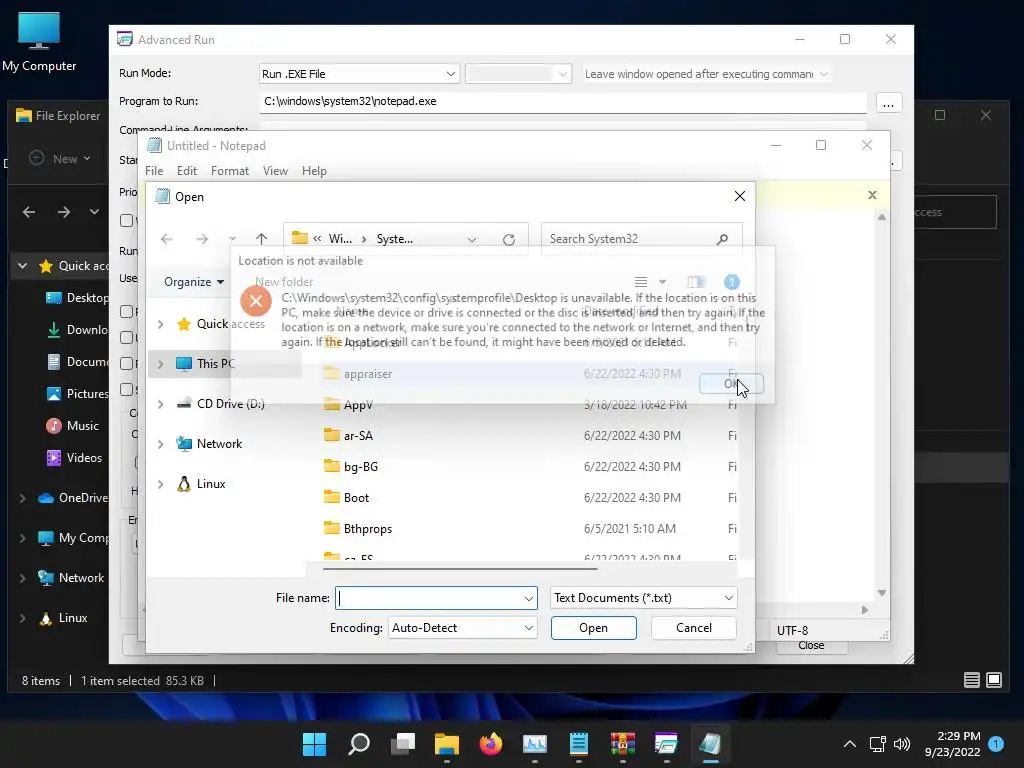
Task: Open the Encoding Auto-Detect dropdown
Action: (462, 628)
